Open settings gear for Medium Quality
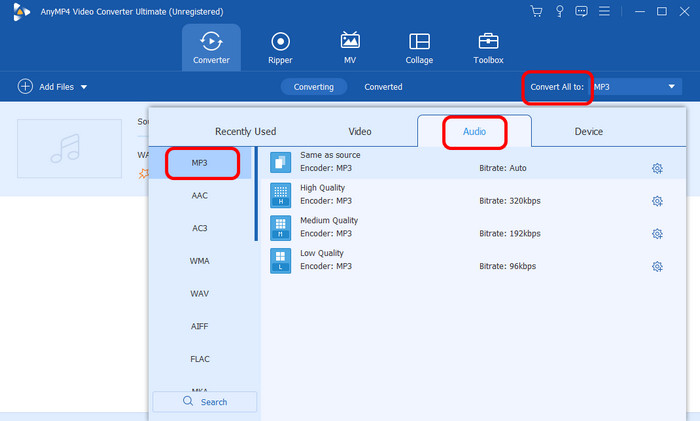The image size is (700, 421). pos(657,233)
